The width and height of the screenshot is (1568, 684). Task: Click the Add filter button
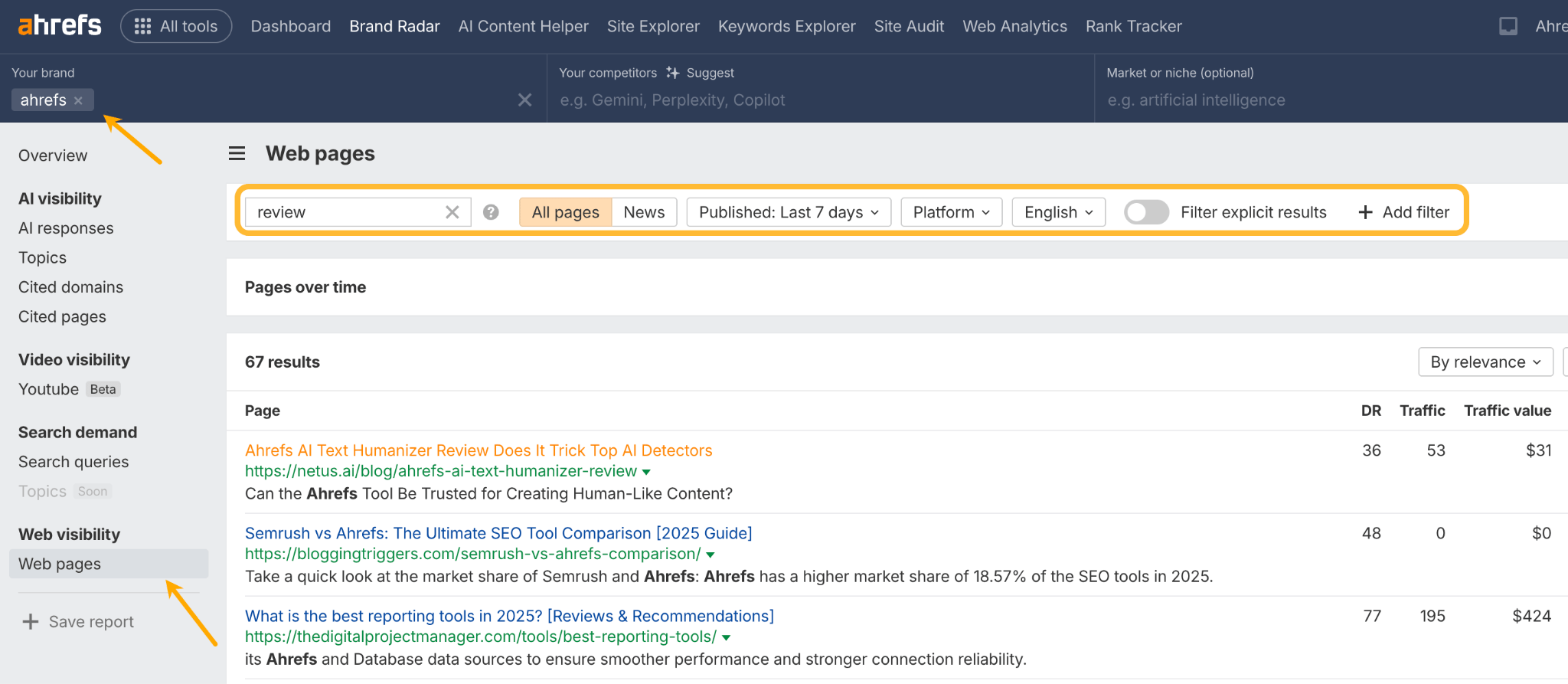click(1403, 212)
